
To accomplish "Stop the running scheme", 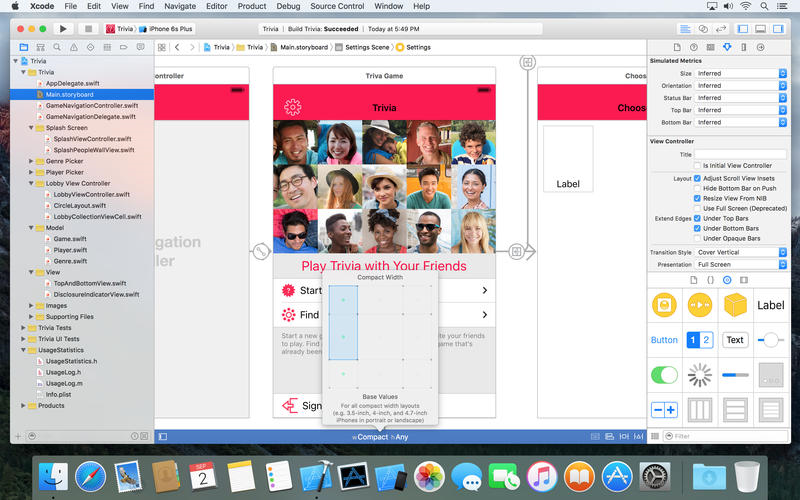I will pyautogui.click(x=88, y=29).
